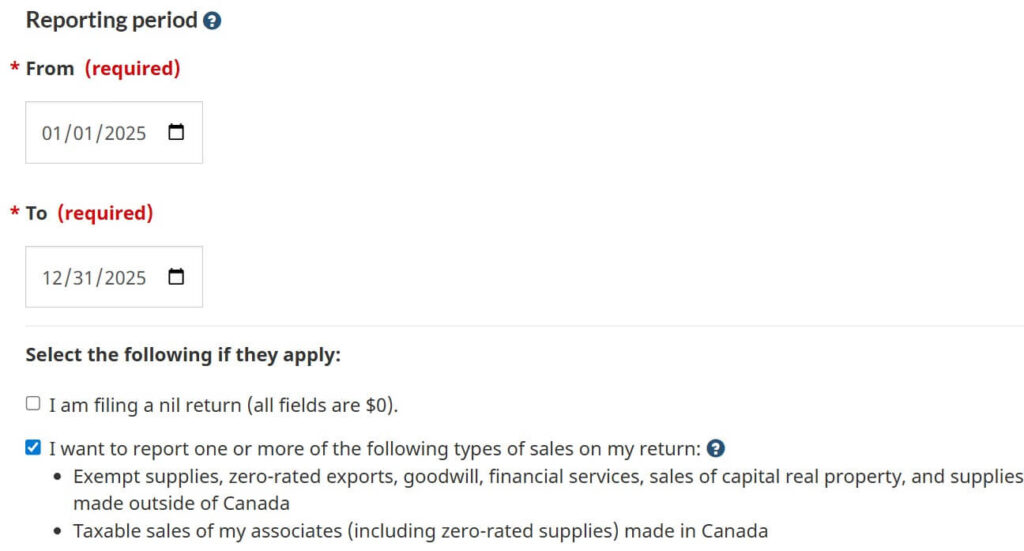Uncheck the report sales types checkbox
Viewport: 1024px width, 551px height.
tap(33, 448)
